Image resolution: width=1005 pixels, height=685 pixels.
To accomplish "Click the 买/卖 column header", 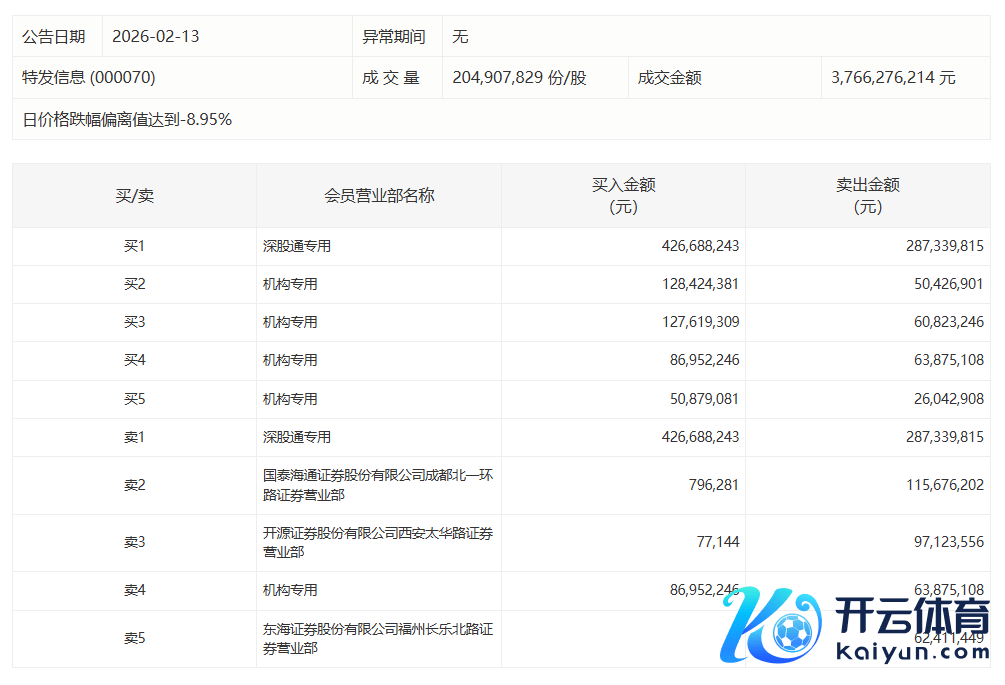I will [134, 196].
